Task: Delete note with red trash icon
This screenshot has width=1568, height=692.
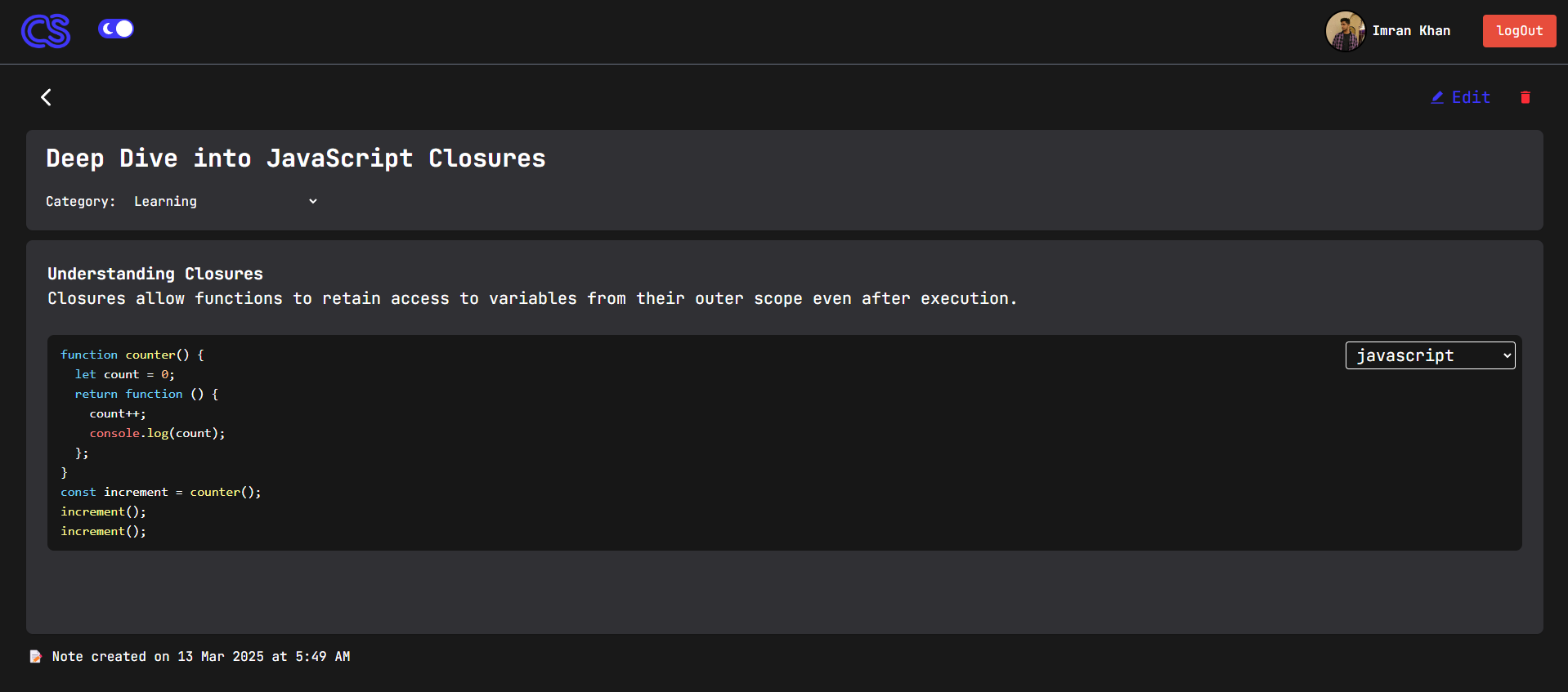Action: 1525,97
